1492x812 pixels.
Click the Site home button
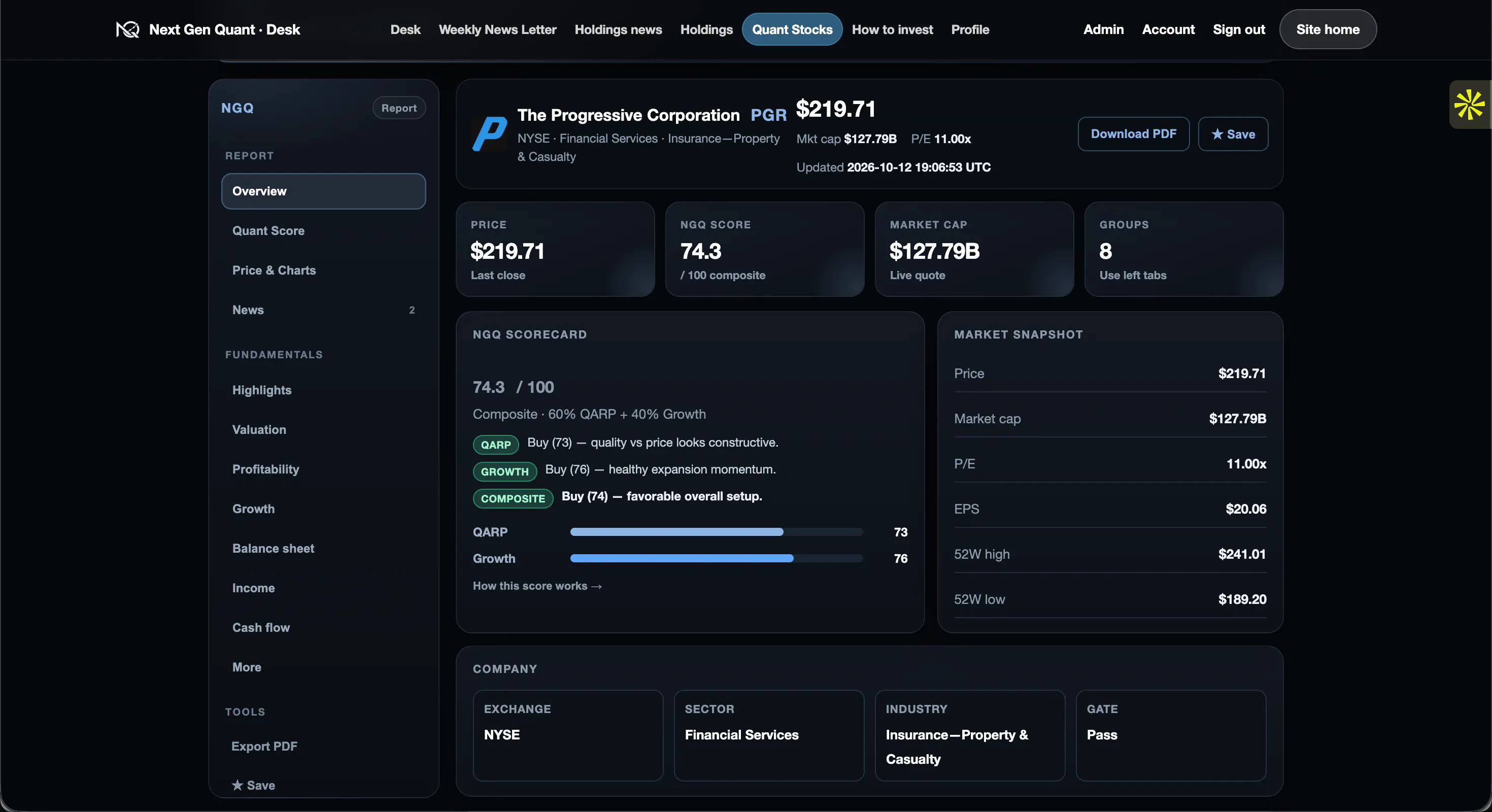click(x=1327, y=29)
